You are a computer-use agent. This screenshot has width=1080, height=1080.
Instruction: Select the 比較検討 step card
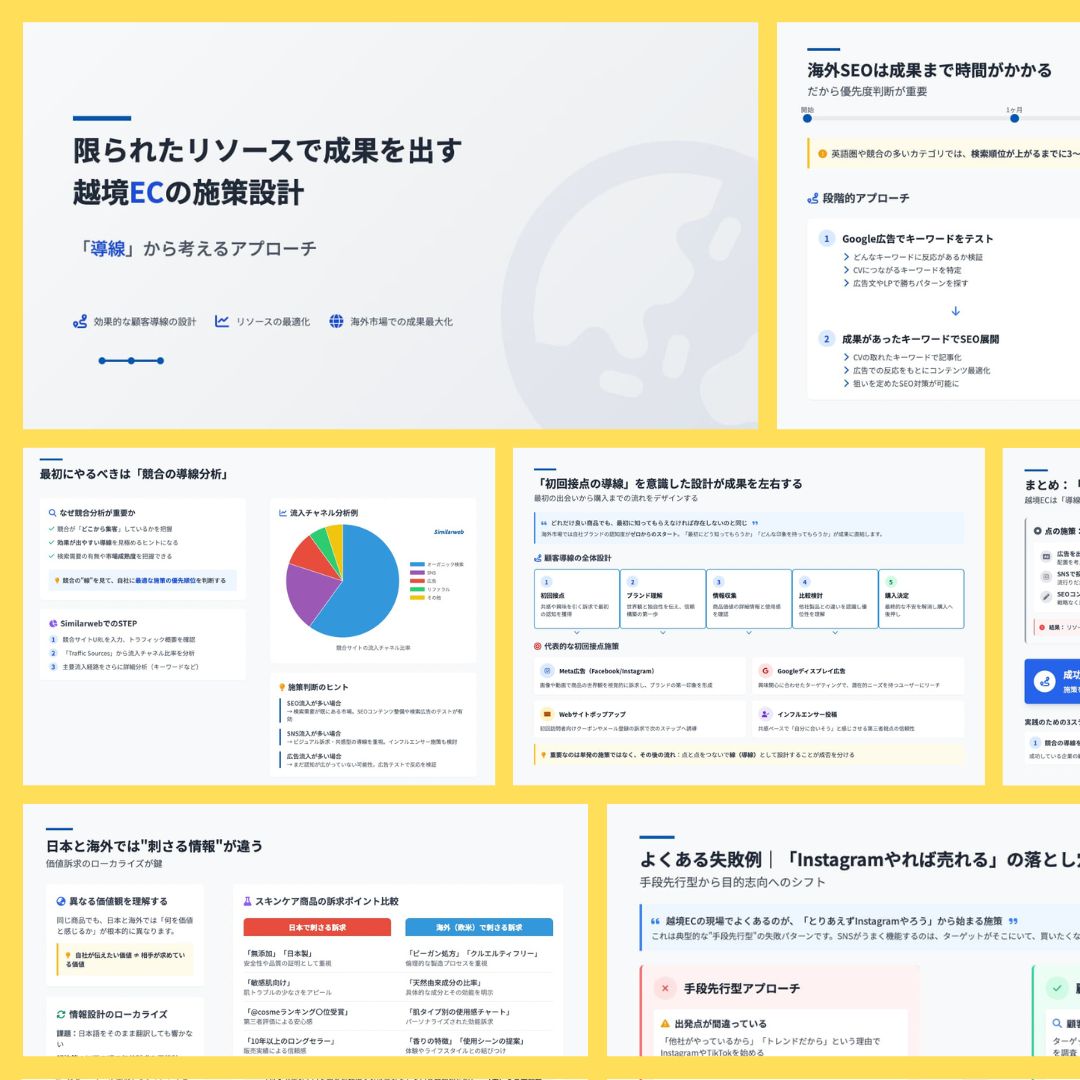pyautogui.click(x=835, y=599)
